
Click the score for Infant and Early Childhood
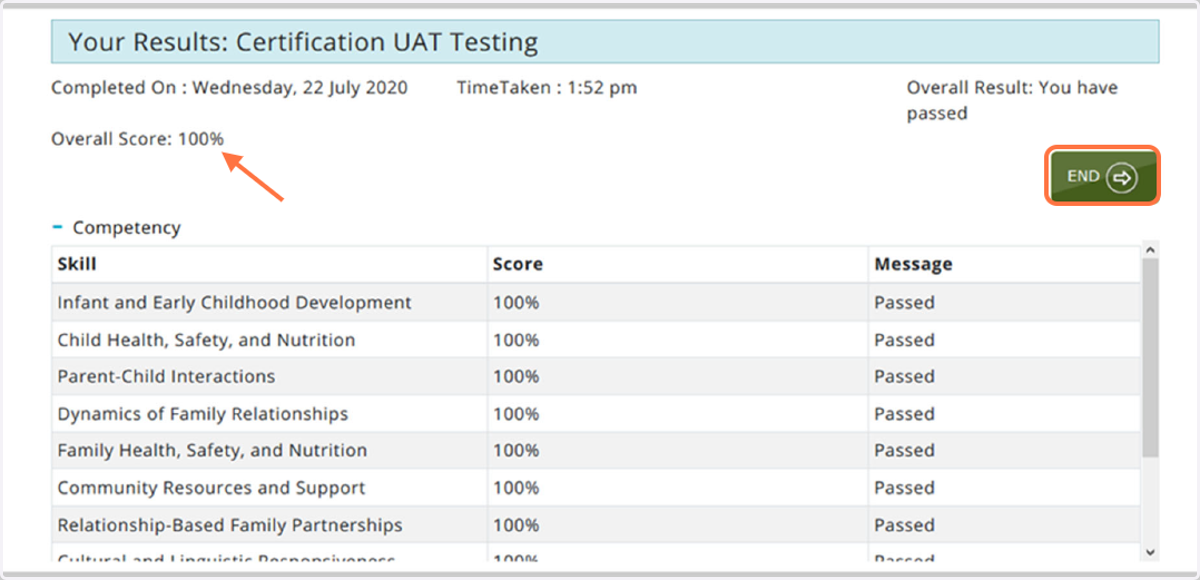(516, 302)
